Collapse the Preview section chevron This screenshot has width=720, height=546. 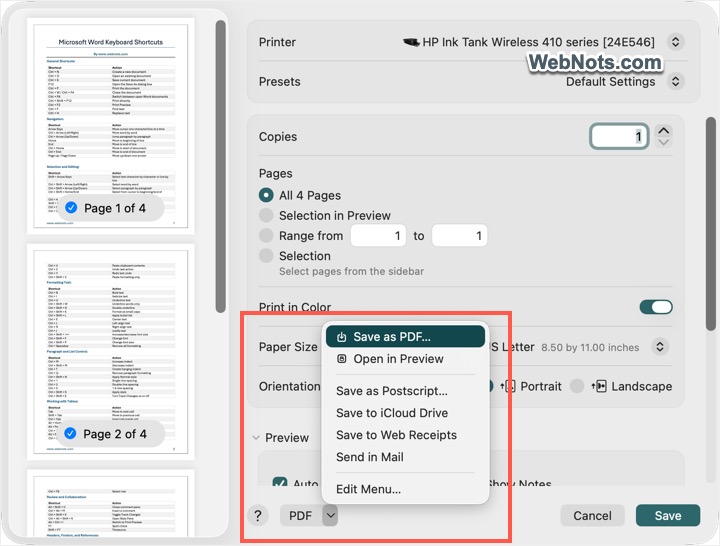[256, 438]
